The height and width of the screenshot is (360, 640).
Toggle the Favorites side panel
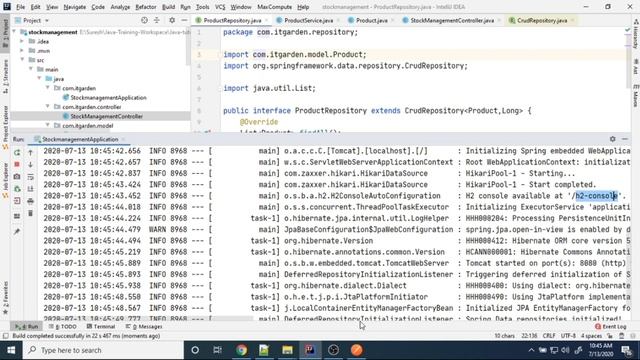pyautogui.click(x=5, y=298)
